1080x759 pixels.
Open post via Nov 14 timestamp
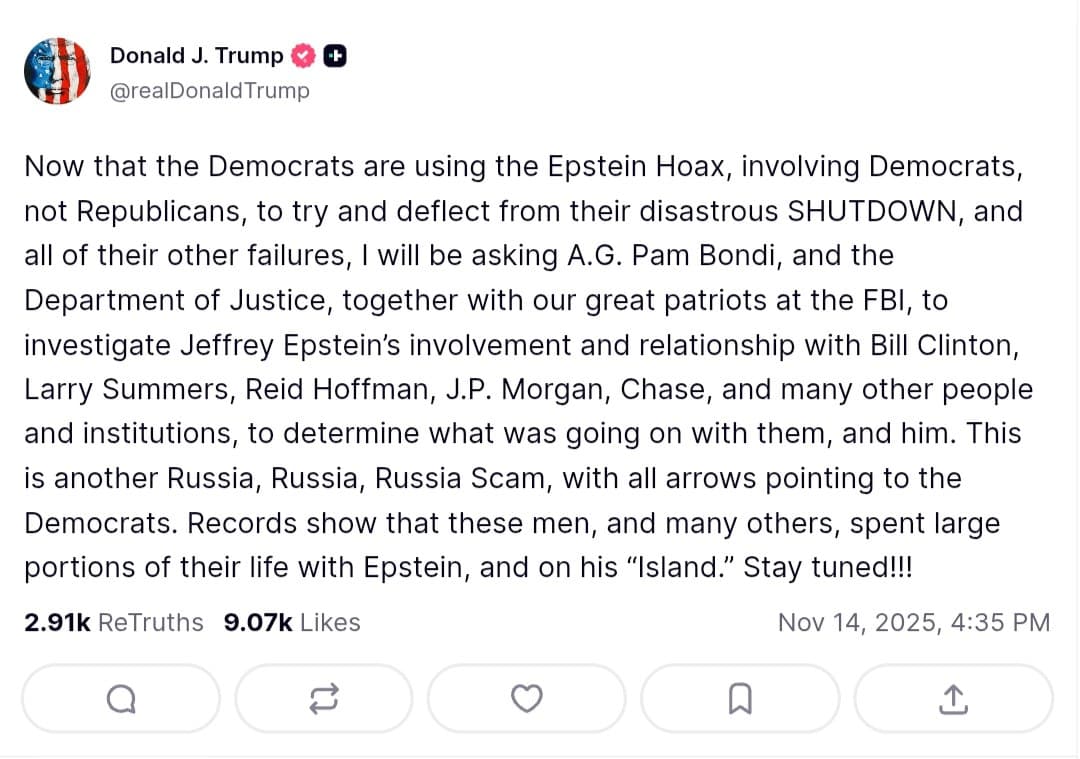pyautogui.click(x=915, y=622)
